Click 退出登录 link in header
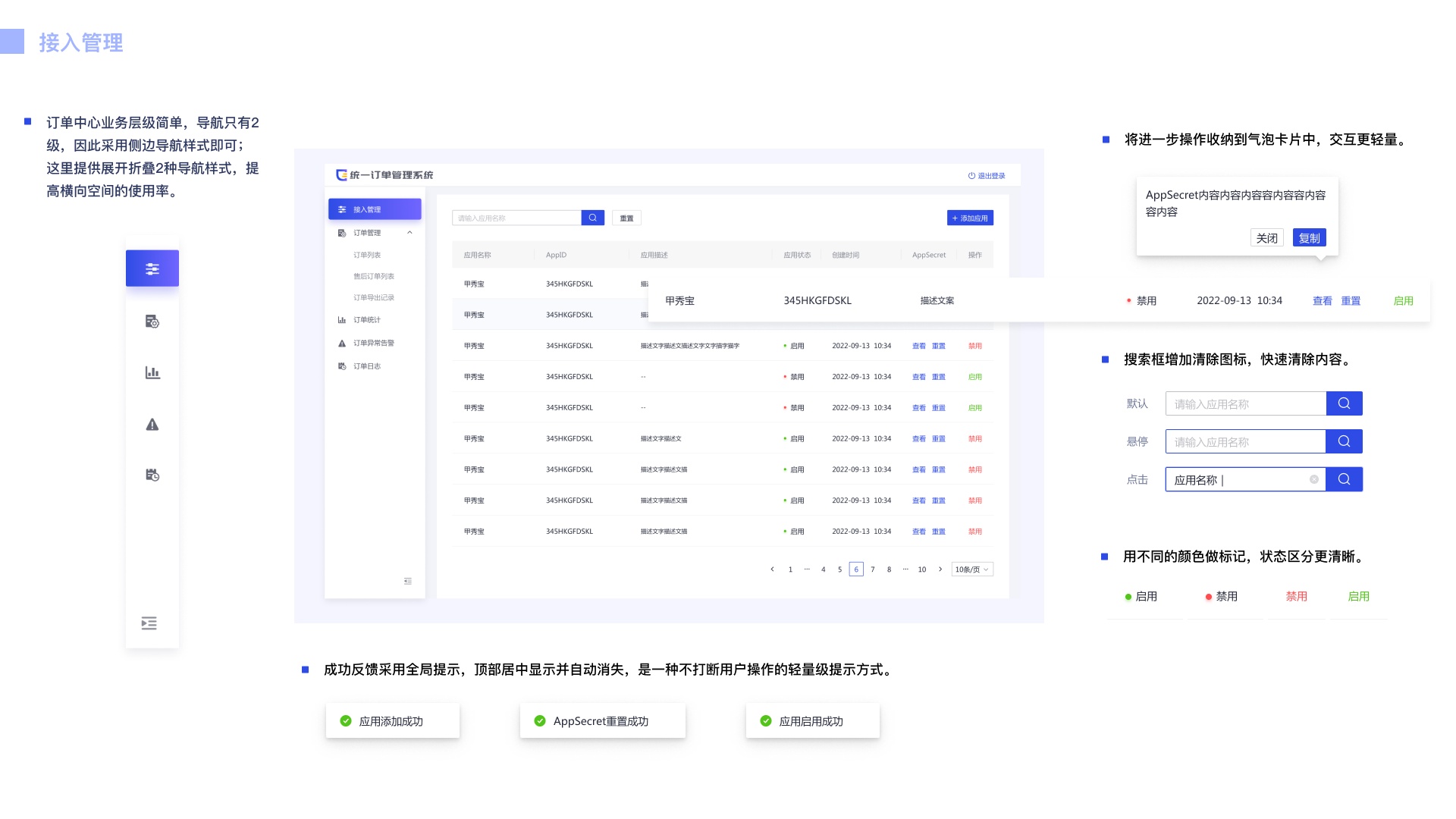Screen dimensions: 1456x819 tap(987, 175)
